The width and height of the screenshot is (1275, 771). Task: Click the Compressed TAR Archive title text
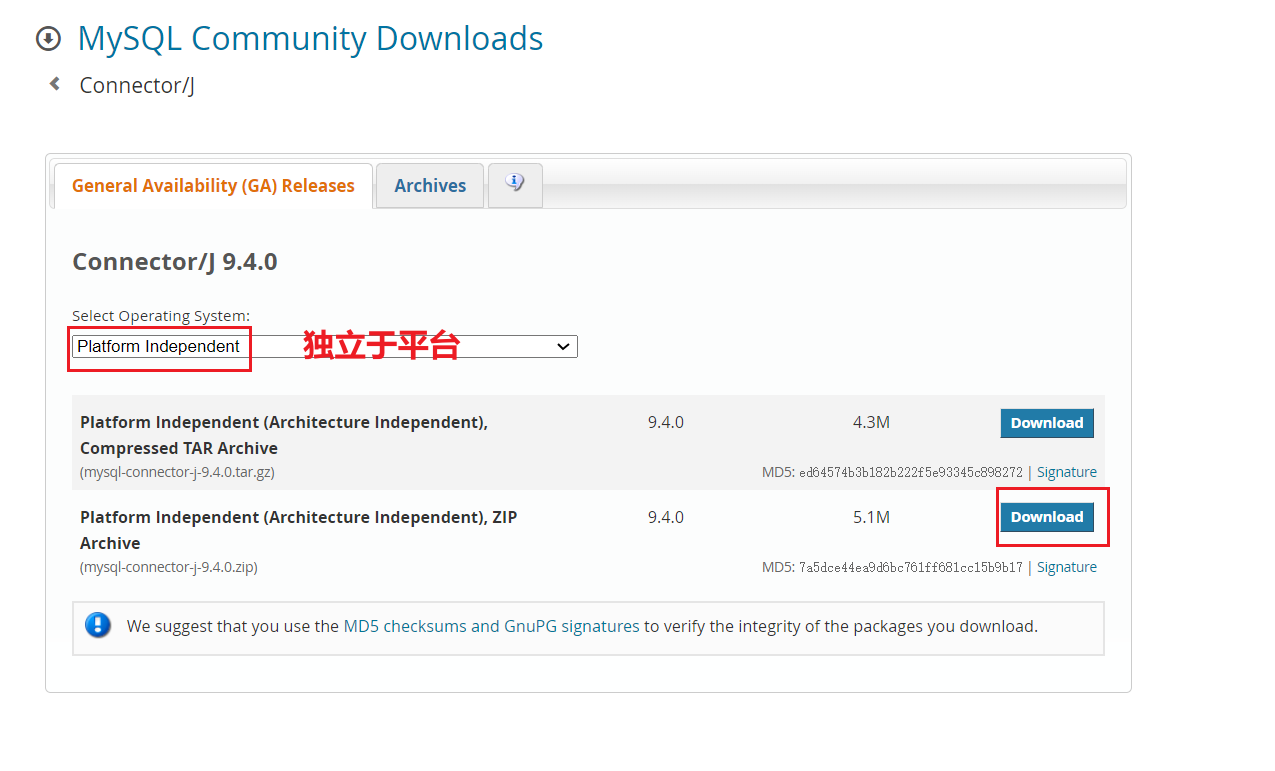284,435
